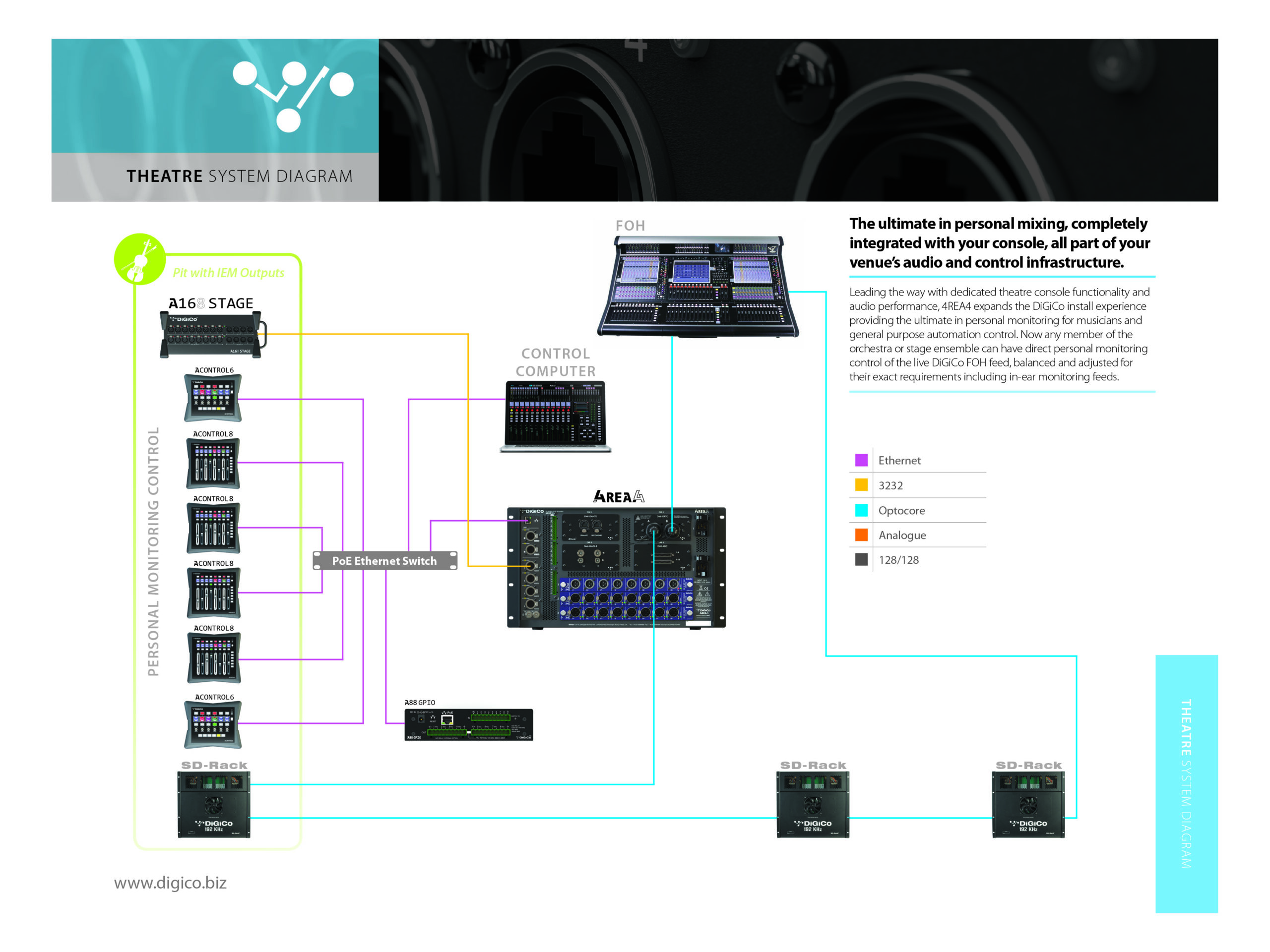Click the 'SD-Rack' label of middle rack
Screen dimensions: 1270x952
pyautogui.click(x=813, y=765)
